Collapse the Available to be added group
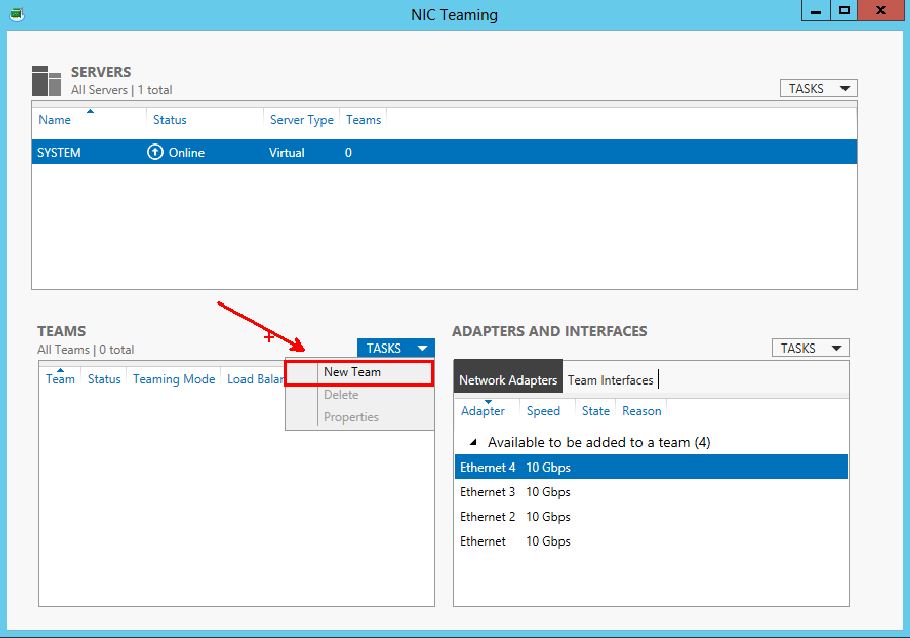This screenshot has width=910, height=638. point(473,442)
